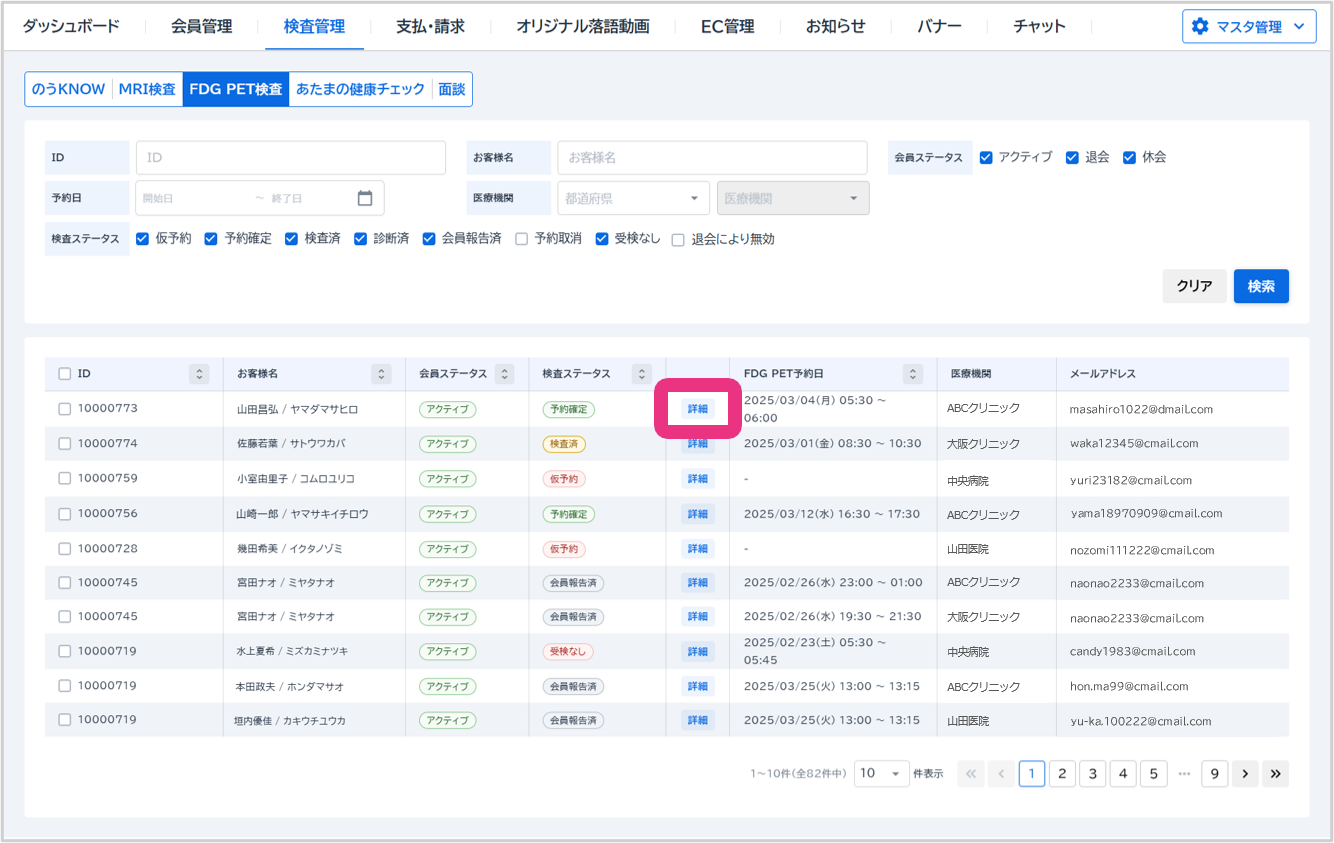Switch to 会員管理 menu
Viewport: 1334px width, 843px height.
201,27
